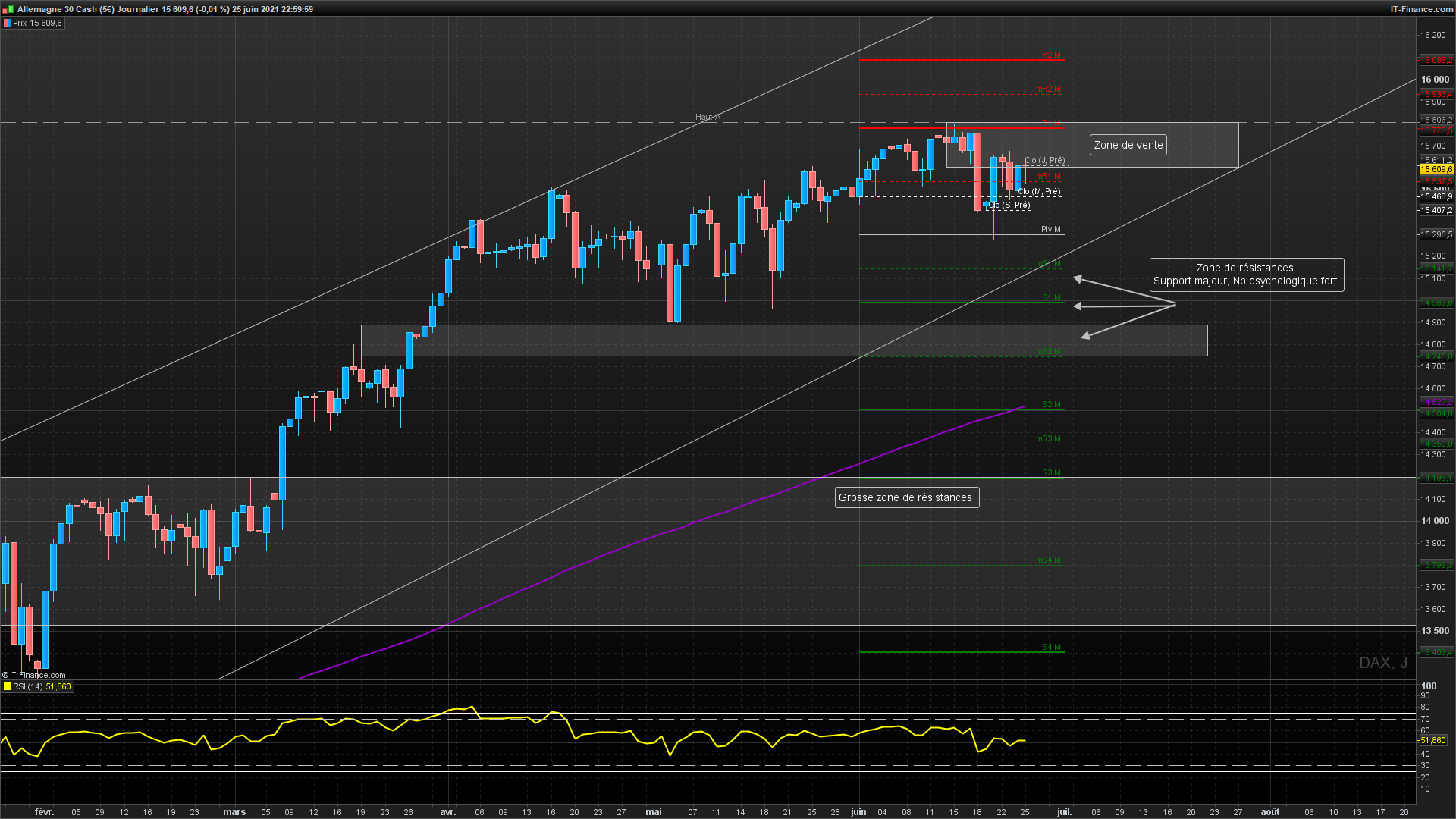This screenshot has height=819, width=1456.
Task: Click the candlestick icon in title bar
Action: pyautogui.click(x=8, y=9)
